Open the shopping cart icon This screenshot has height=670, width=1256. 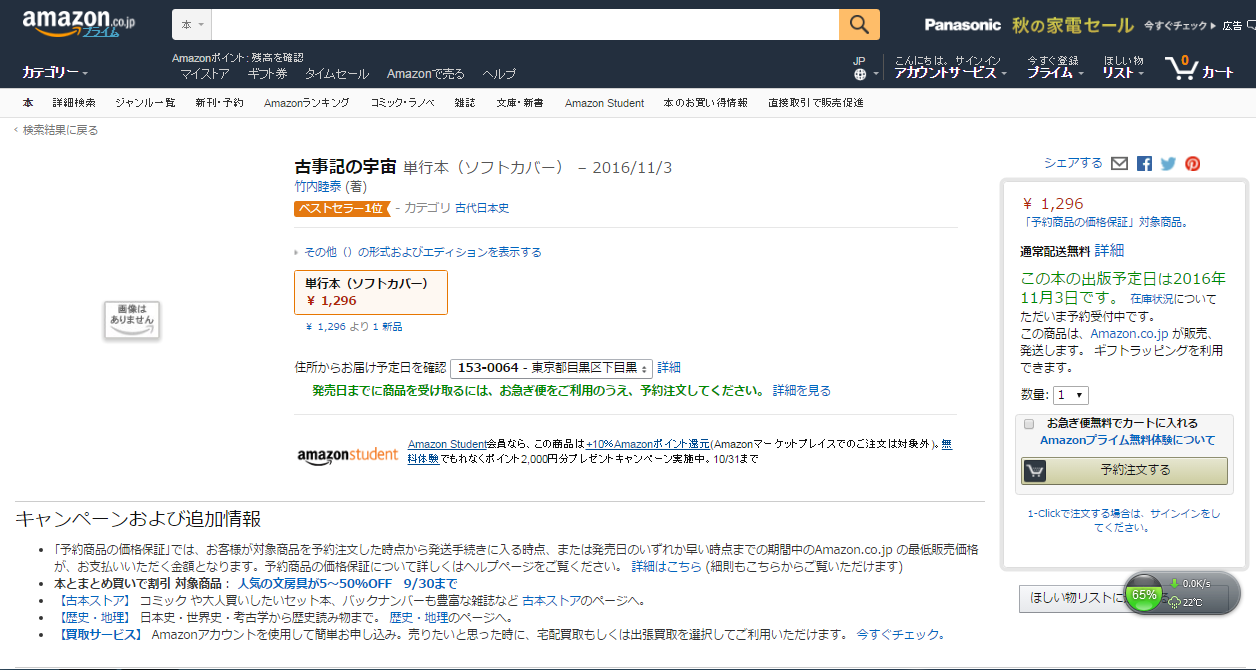[1181, 68]
